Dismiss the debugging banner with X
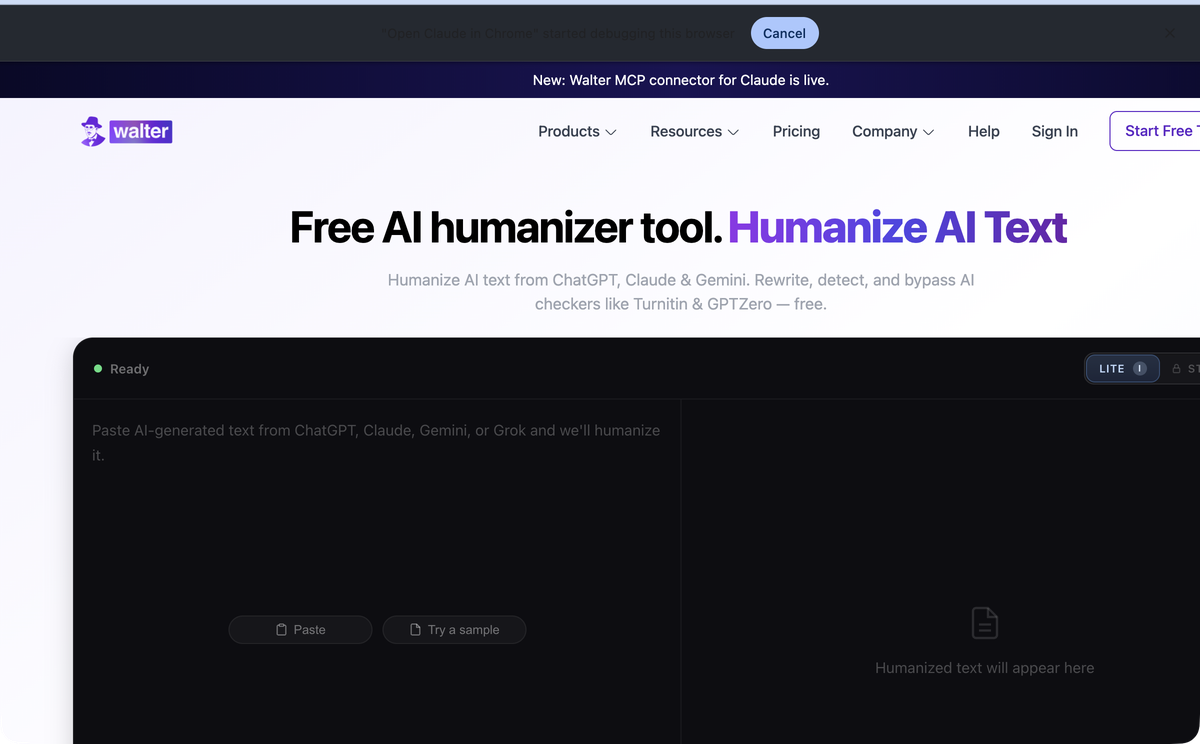 point(1170,33)
